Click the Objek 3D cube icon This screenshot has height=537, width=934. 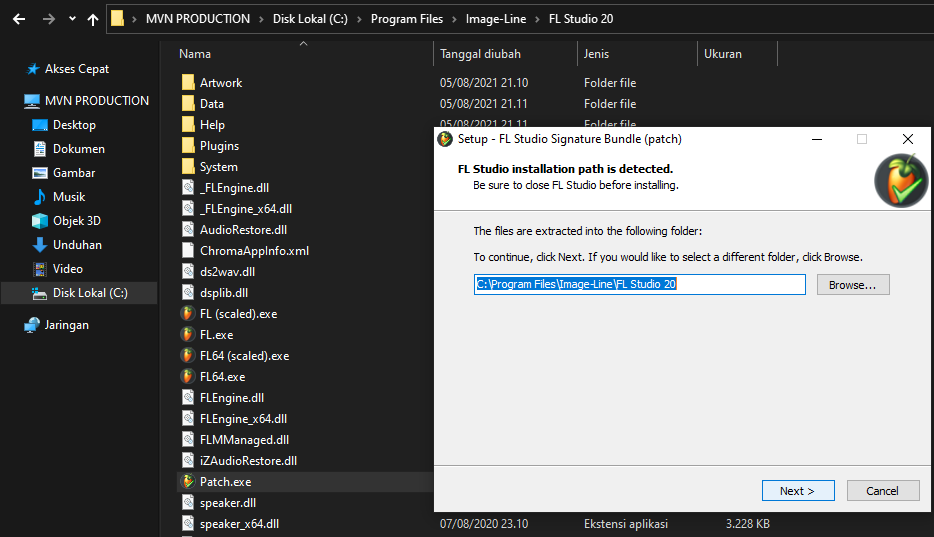pos(40,221)
